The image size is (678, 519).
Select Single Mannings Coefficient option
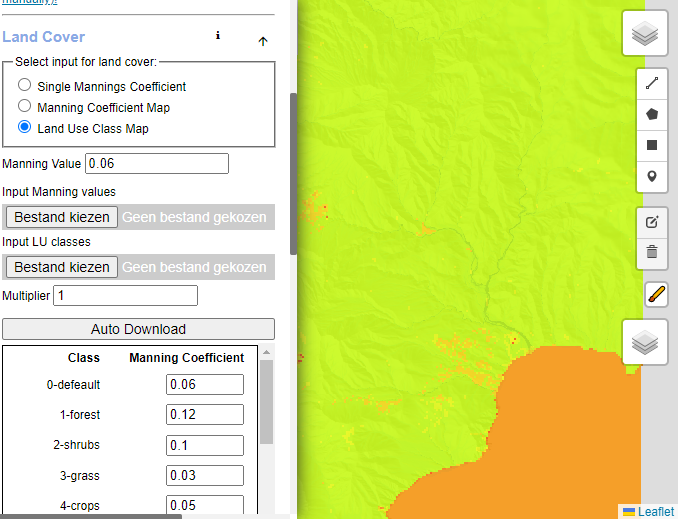pos(25,86)
